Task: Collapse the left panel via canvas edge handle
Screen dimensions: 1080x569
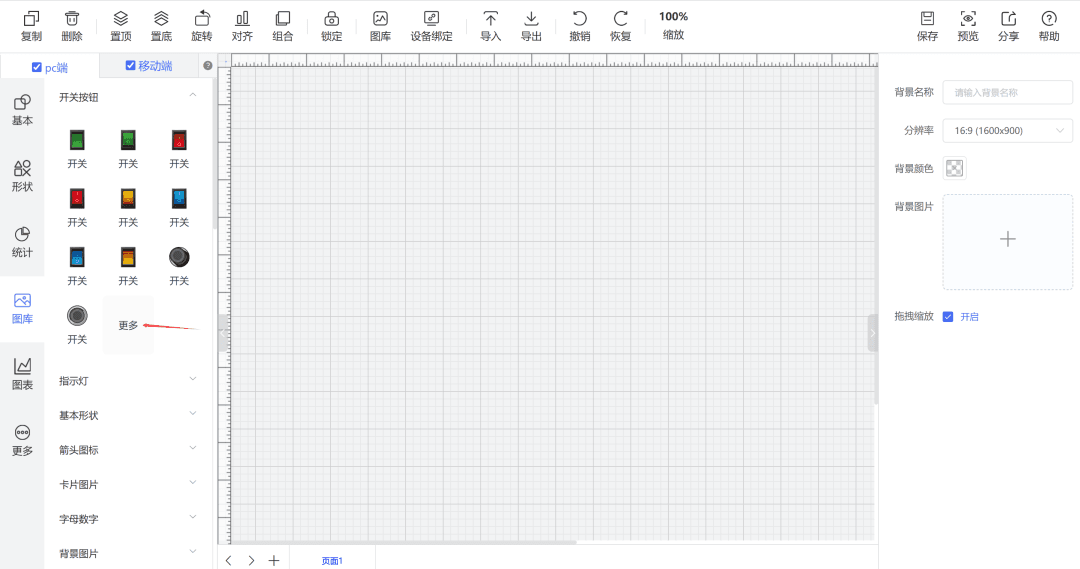Action: tap(222, 333)
